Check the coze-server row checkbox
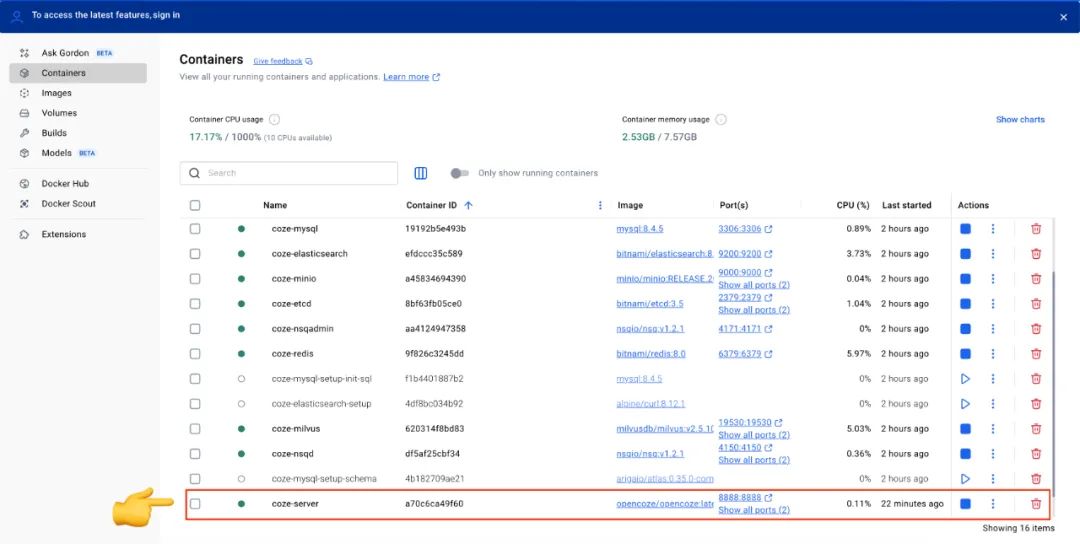The width and height of the screenshot is (1080, 544). pos(195,504)
